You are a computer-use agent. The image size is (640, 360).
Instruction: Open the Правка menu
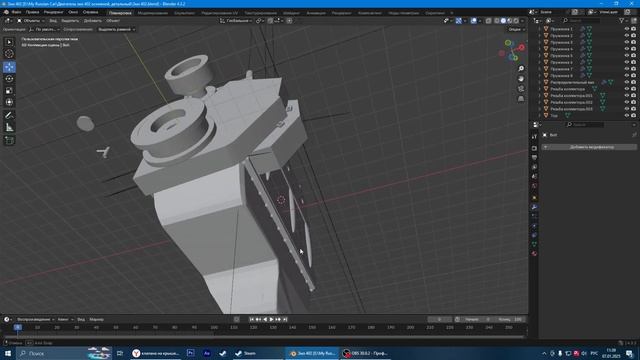coord(32,12)
